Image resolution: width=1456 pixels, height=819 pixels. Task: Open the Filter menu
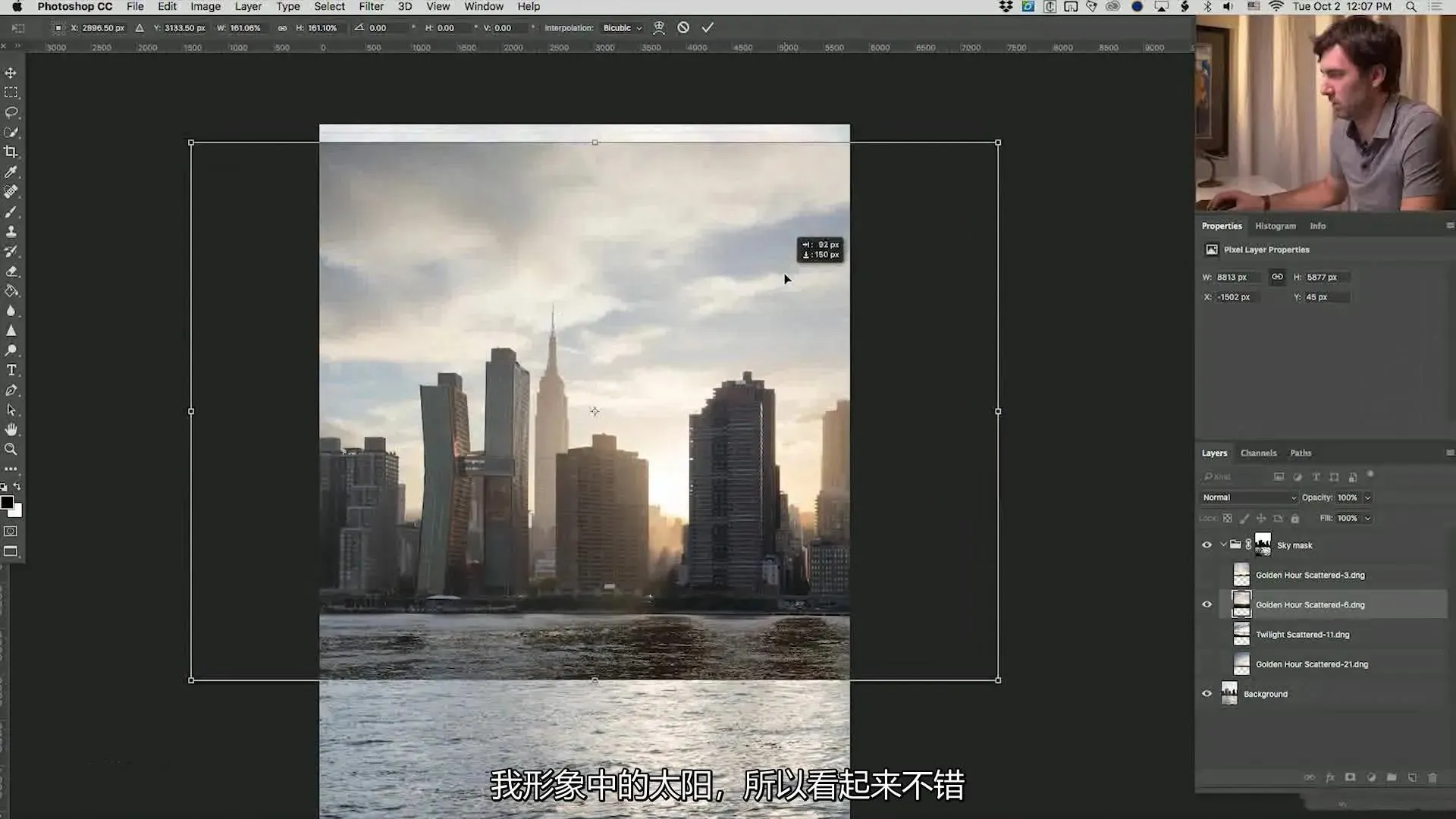coord(371,7)
